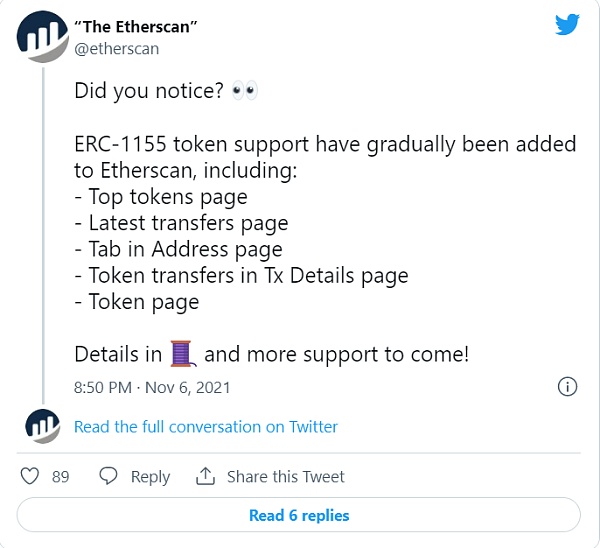Open "The Etherscan" display name
Viewport: 600px width, 548px height.
(x=136, y=26)
